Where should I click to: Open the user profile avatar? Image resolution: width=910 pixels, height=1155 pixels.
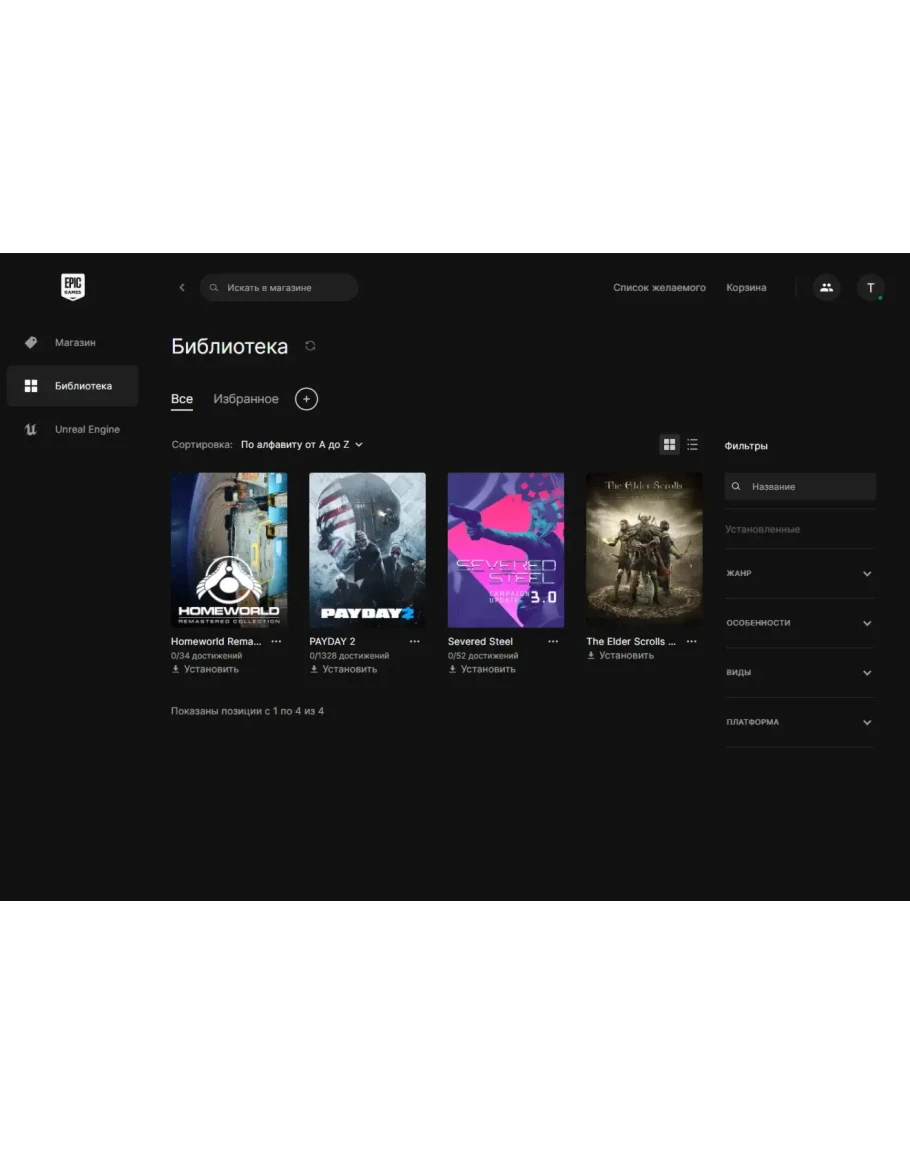point(870,288)
